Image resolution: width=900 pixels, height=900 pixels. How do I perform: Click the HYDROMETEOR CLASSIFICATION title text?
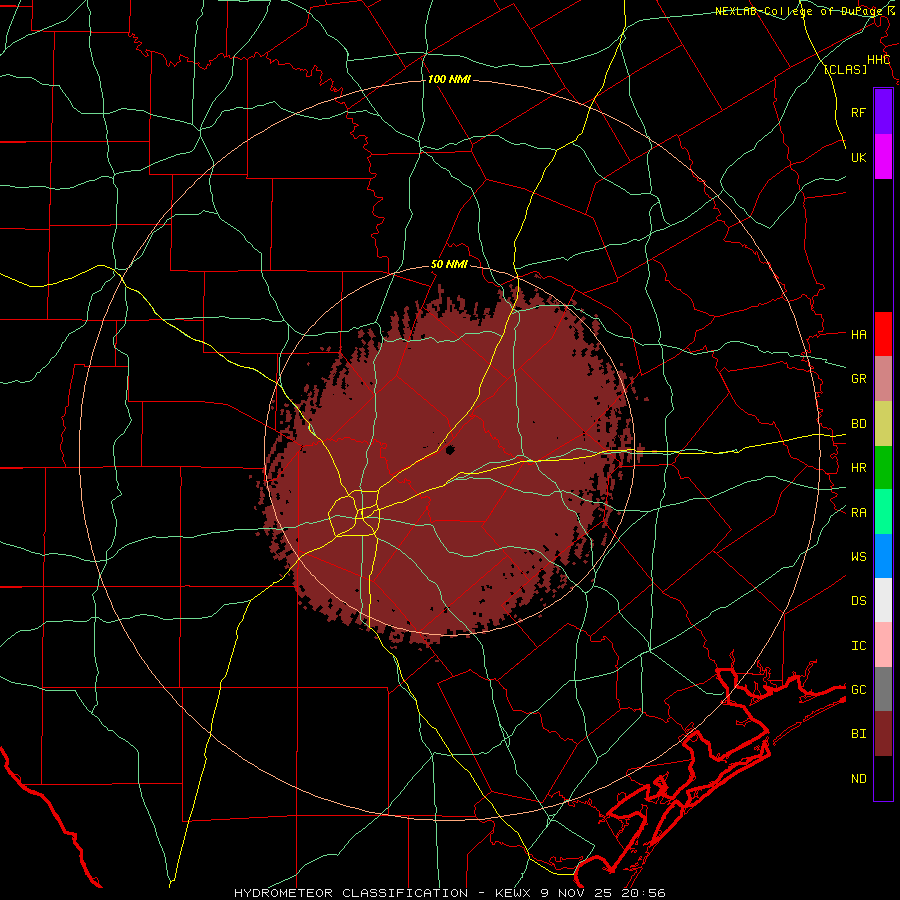[x=351, y=893]
